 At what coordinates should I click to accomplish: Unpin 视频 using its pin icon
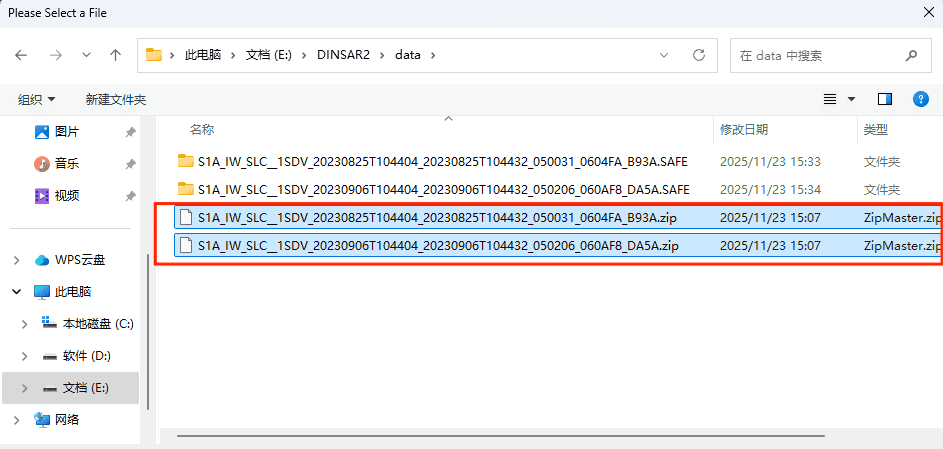click(130, 196)
